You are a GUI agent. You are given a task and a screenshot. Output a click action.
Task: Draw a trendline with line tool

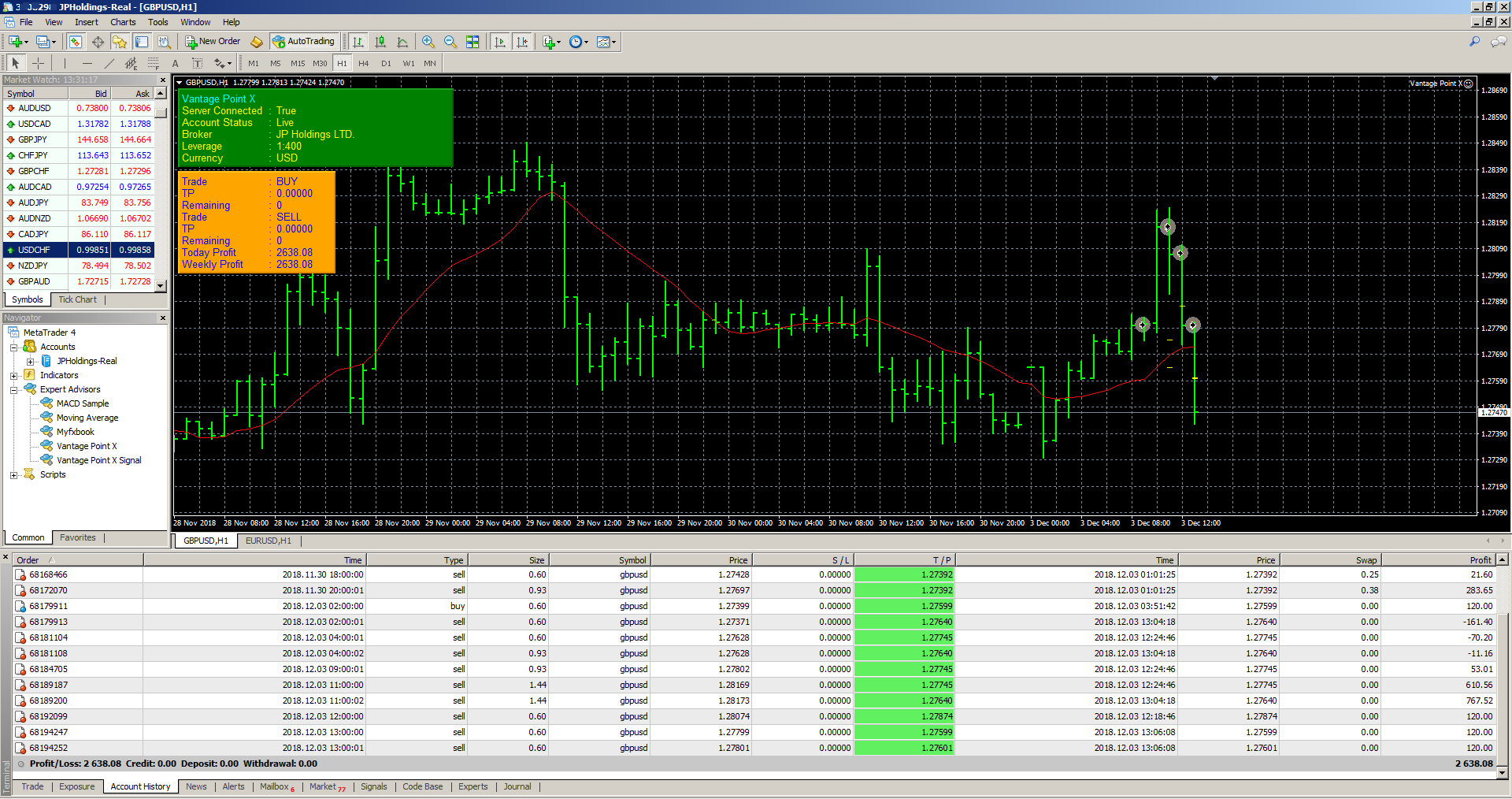(109, 63)
